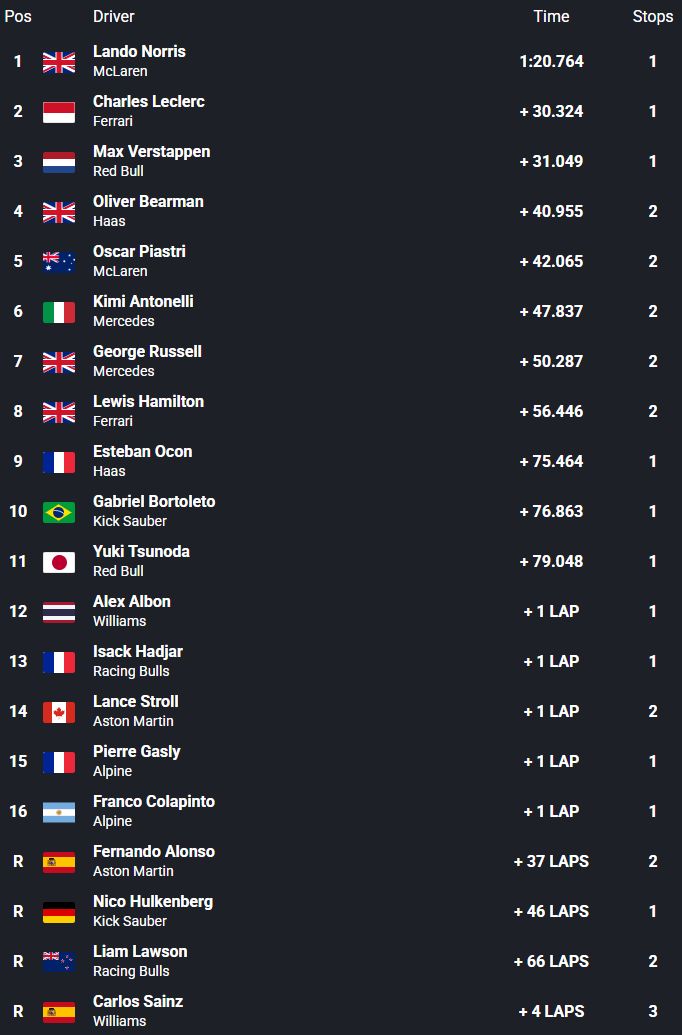This screenshot has height=1035, width=682.
Task: Click the Brazilian flag beside Gabriel Bortoleto
Action: point(59,512)
